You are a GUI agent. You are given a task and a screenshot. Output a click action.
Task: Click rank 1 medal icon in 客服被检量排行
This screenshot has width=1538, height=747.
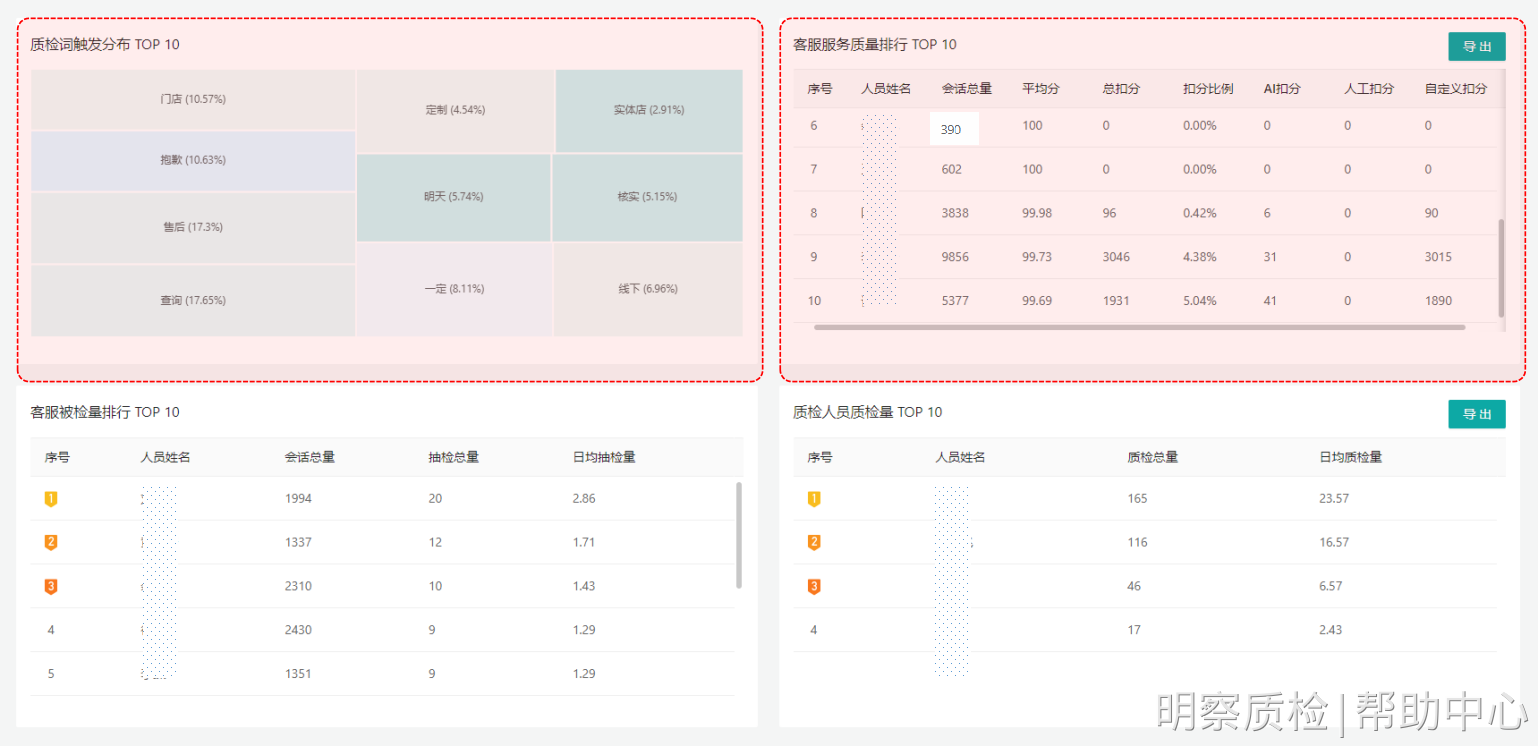click(x=51, y=499)
